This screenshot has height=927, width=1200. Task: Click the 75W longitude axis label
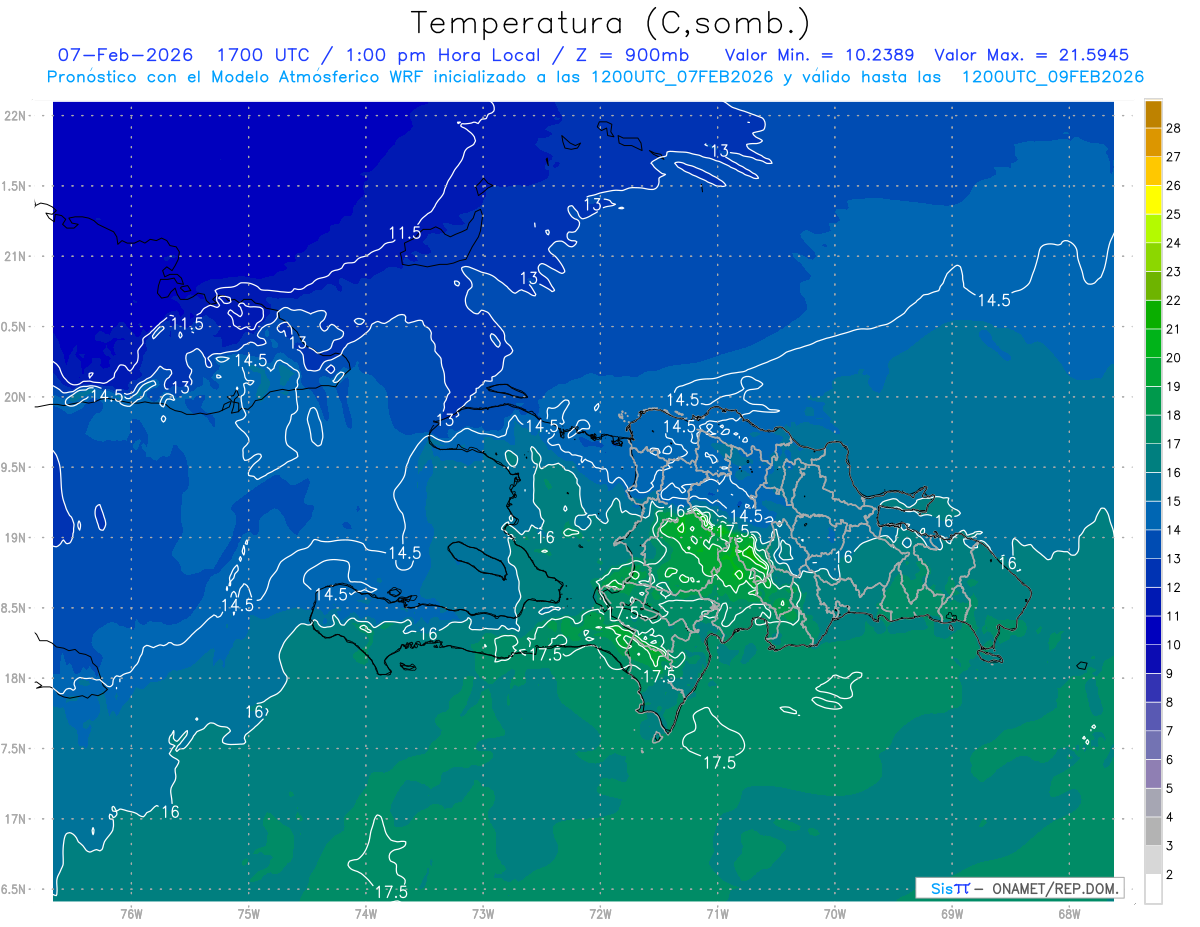[x=248, y=914]
